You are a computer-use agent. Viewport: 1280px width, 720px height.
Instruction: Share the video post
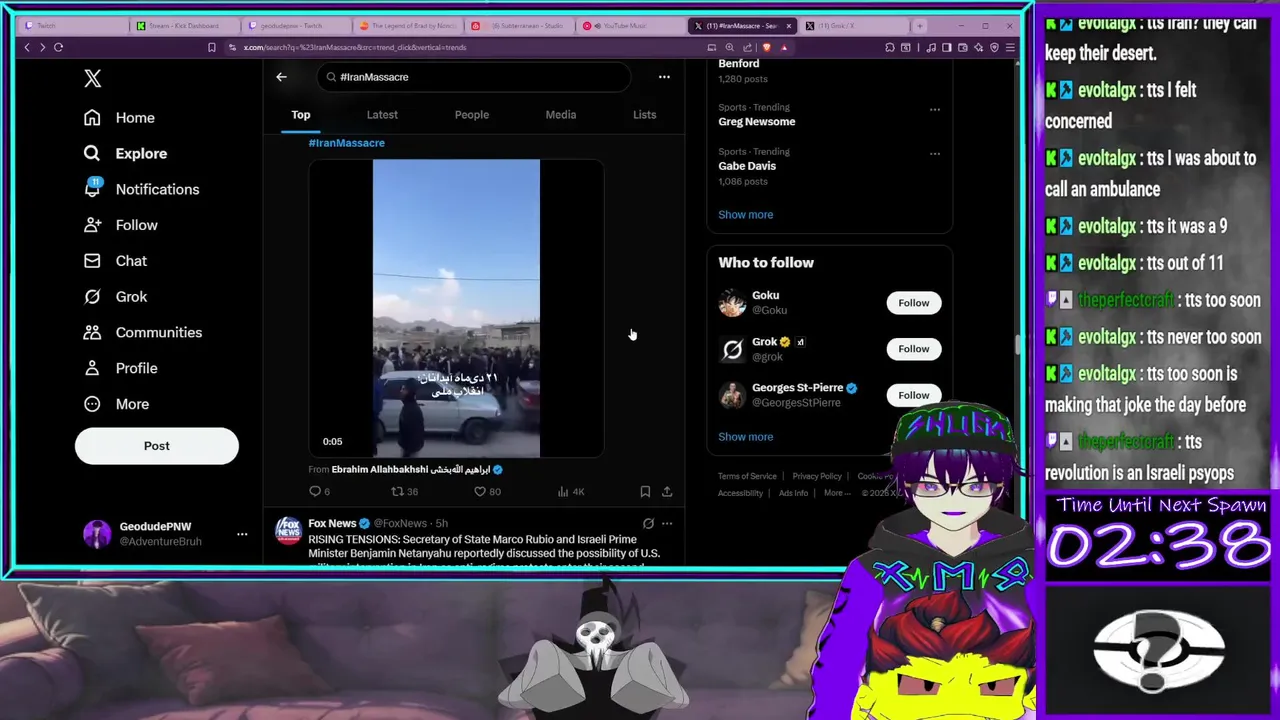[x=667, y=491]
